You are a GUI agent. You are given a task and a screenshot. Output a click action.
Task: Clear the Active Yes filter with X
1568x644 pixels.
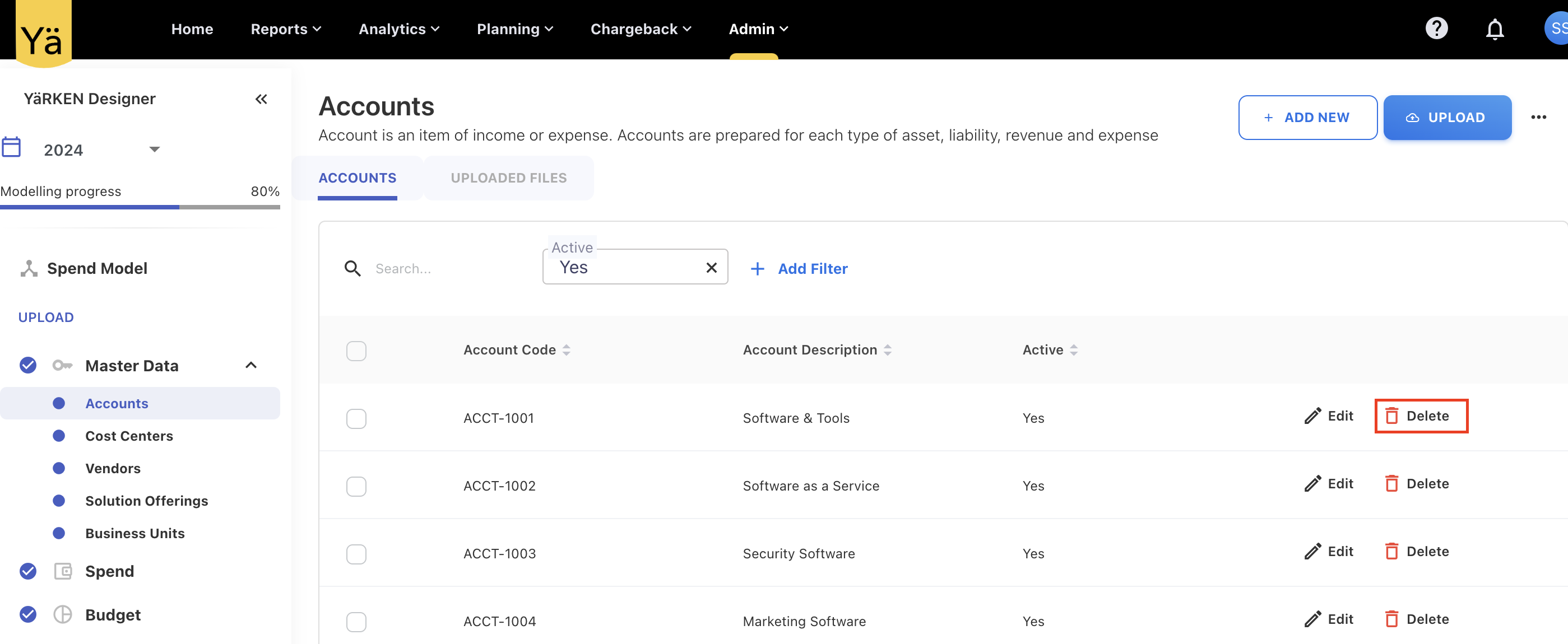tap(711, 268)
